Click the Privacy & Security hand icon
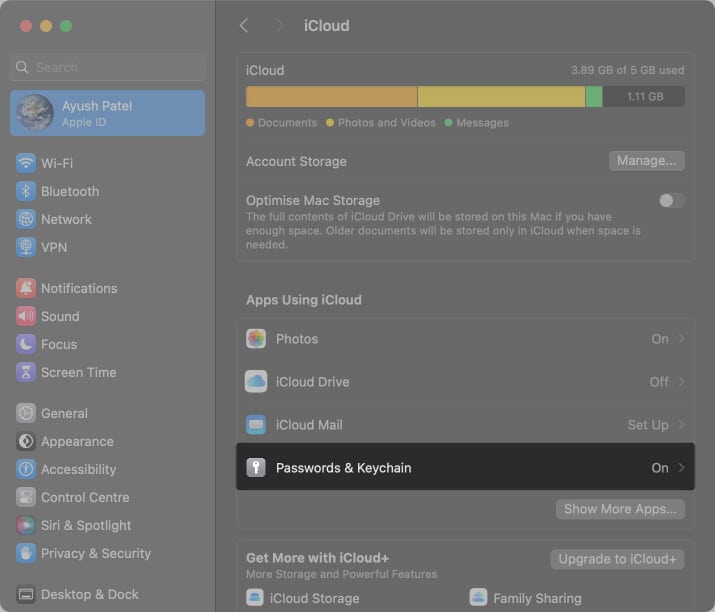Viewport: 715px width, 612px height. click(26, 553)
